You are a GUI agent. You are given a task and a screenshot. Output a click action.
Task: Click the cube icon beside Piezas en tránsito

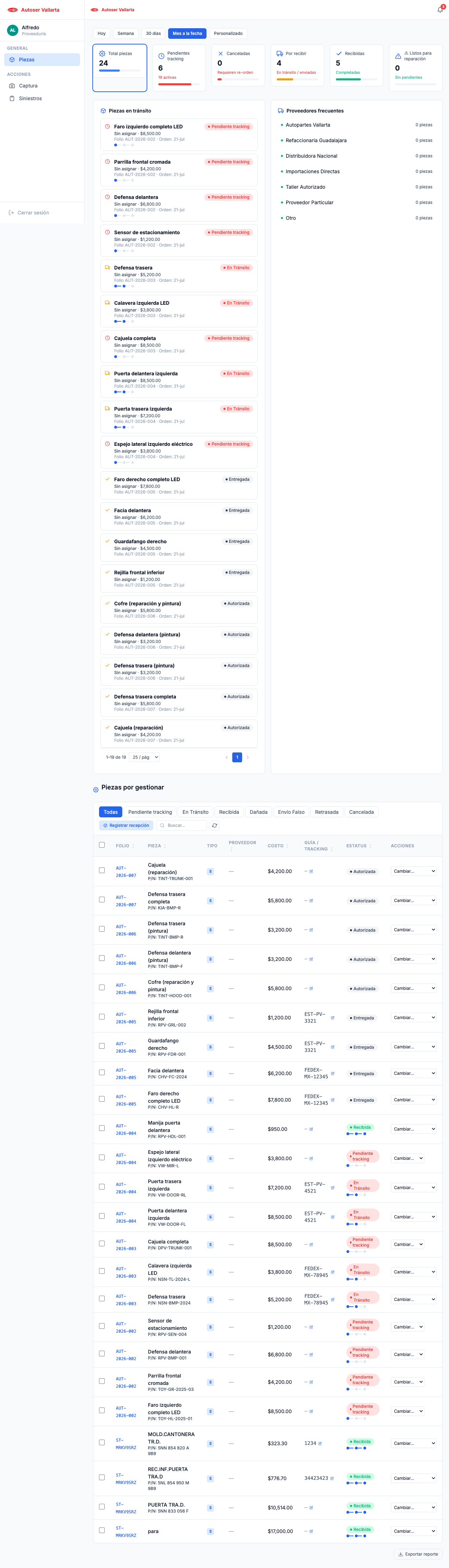point(103,111)
